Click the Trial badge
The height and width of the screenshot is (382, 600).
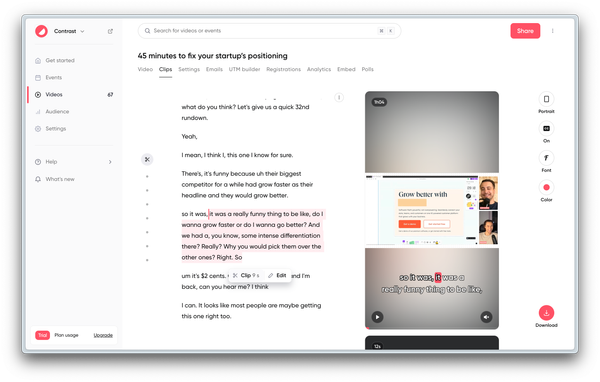[x=42, y=335]
